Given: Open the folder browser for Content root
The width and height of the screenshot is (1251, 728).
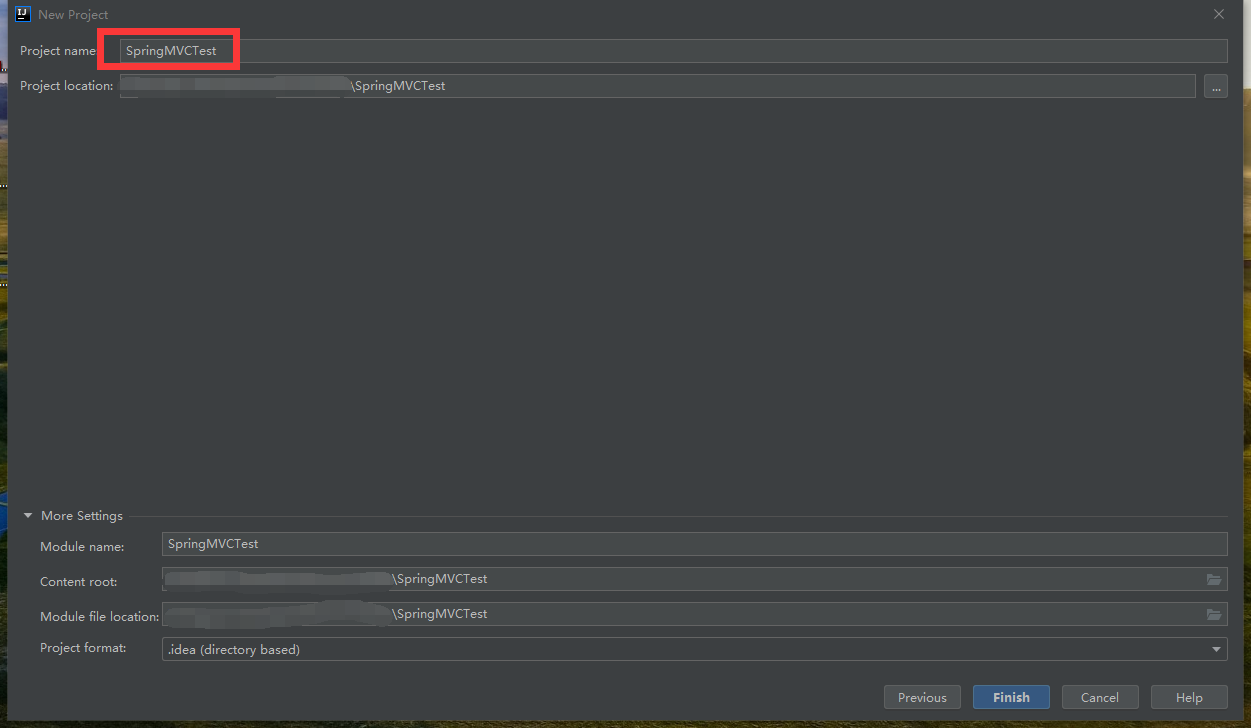Looking at the screenshot, I should click(1214, 579).
